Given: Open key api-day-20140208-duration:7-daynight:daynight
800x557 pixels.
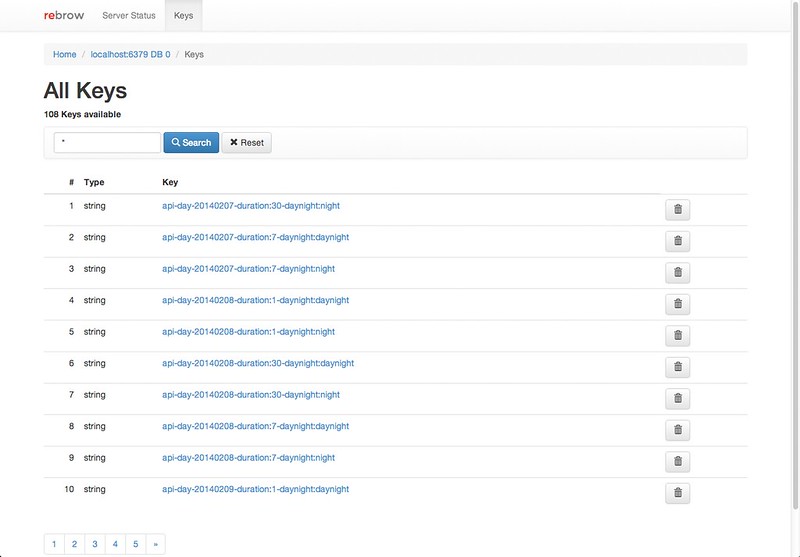Looking at the screenshot, I should click(x=256, y=426).
